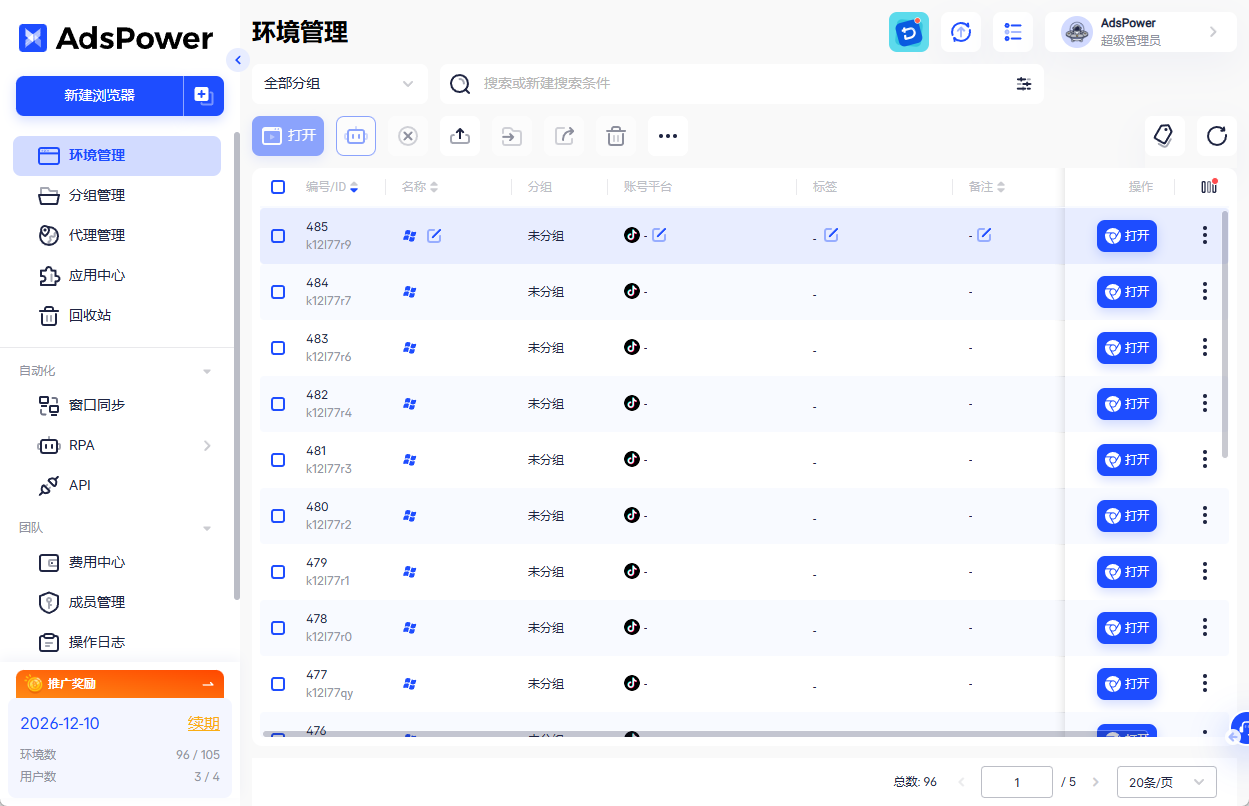Toggle the select-all checkbox in table header
Image resolution: width=1249 pixels, height=806 pixels.
point(278,186)
